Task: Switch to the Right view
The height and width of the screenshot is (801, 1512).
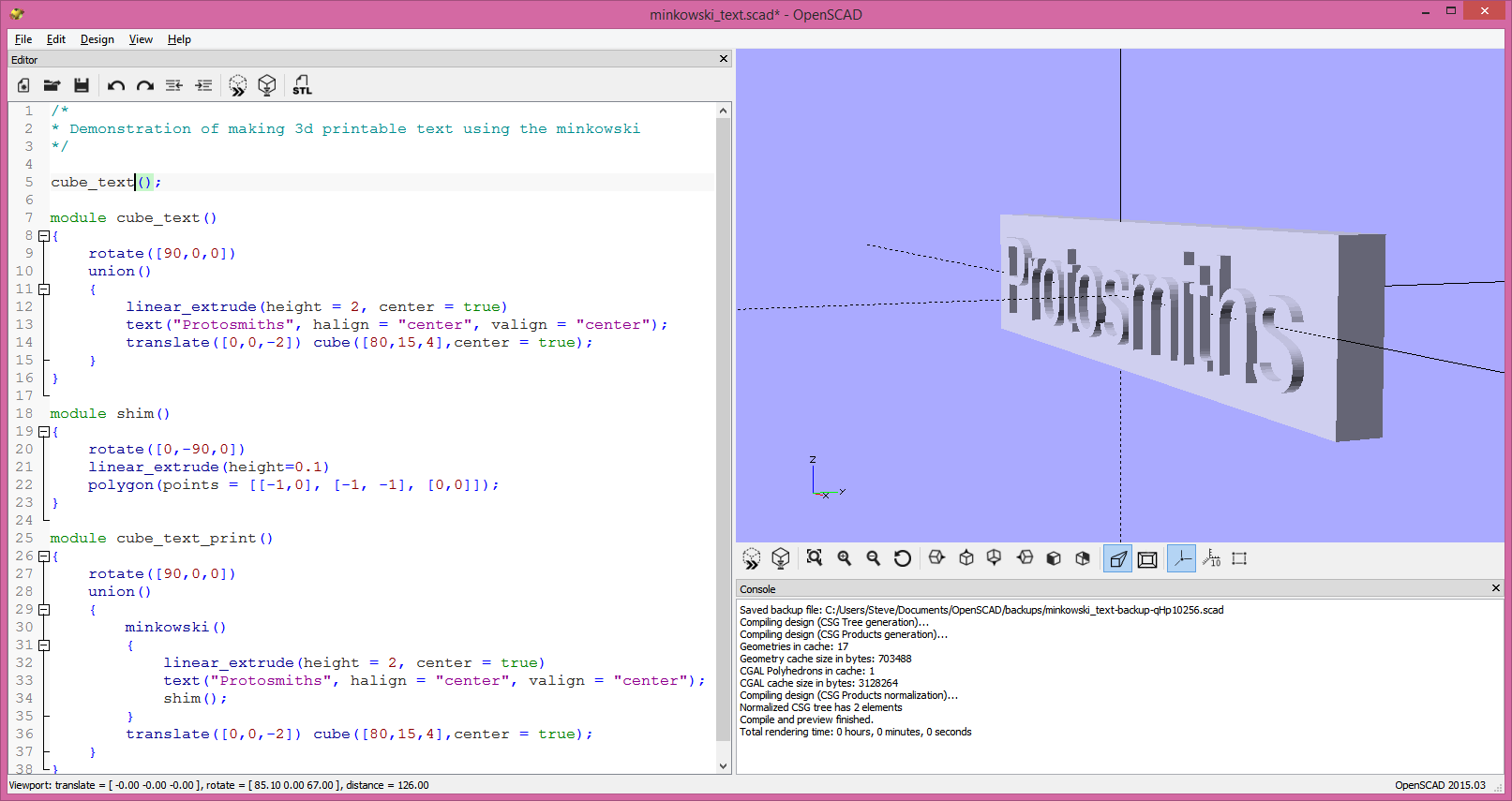Action: click(936, 558)
